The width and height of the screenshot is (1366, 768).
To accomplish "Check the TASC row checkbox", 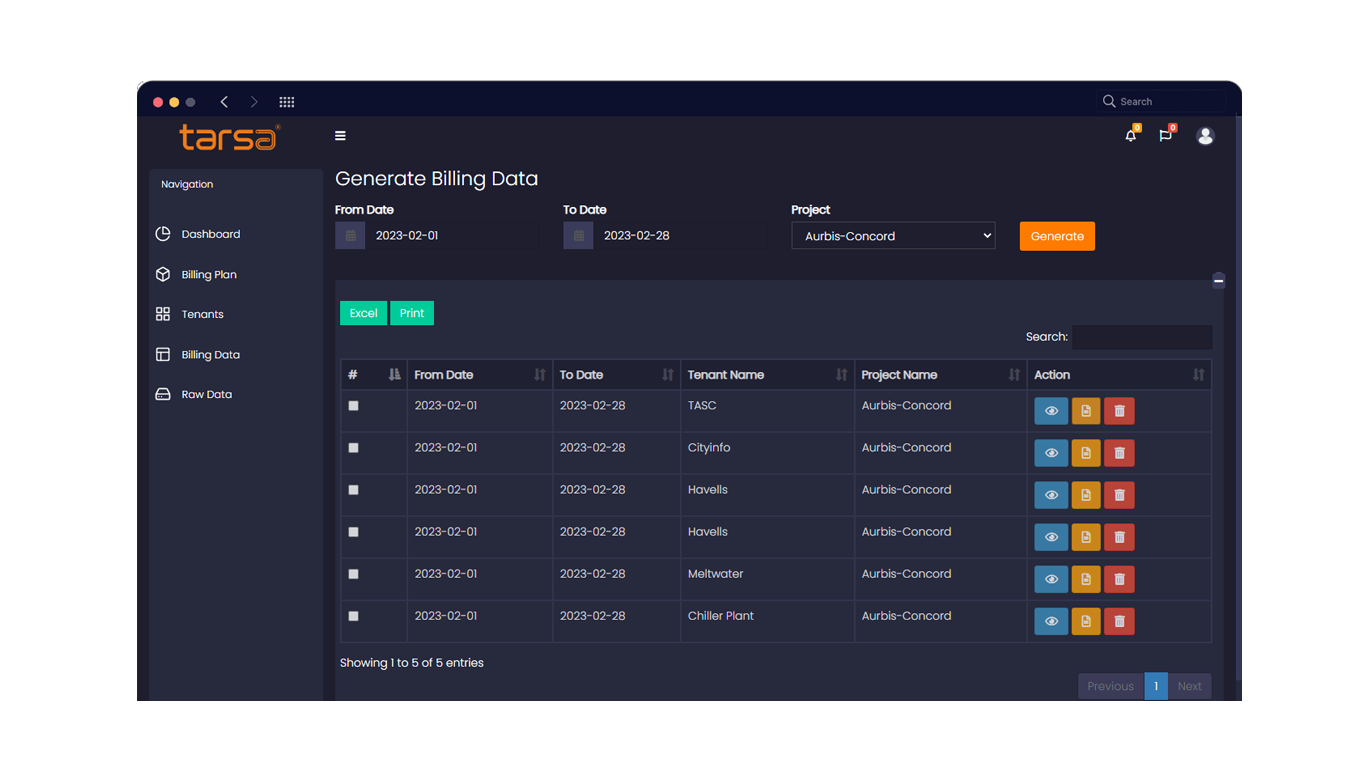I will click(353, 406).
